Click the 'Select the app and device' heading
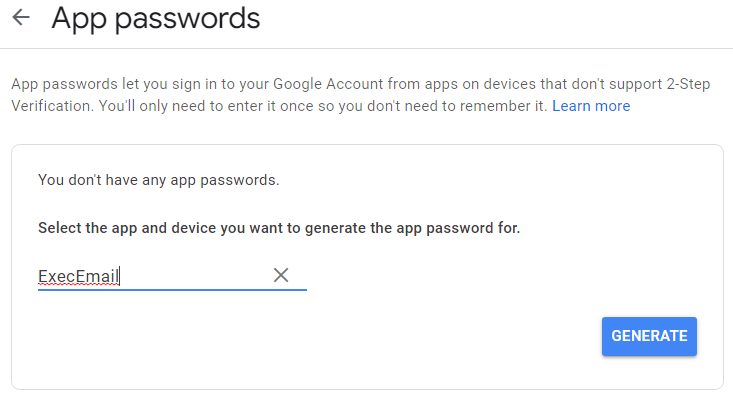Viewport: 733px width, 399px height. coord(279,228)
